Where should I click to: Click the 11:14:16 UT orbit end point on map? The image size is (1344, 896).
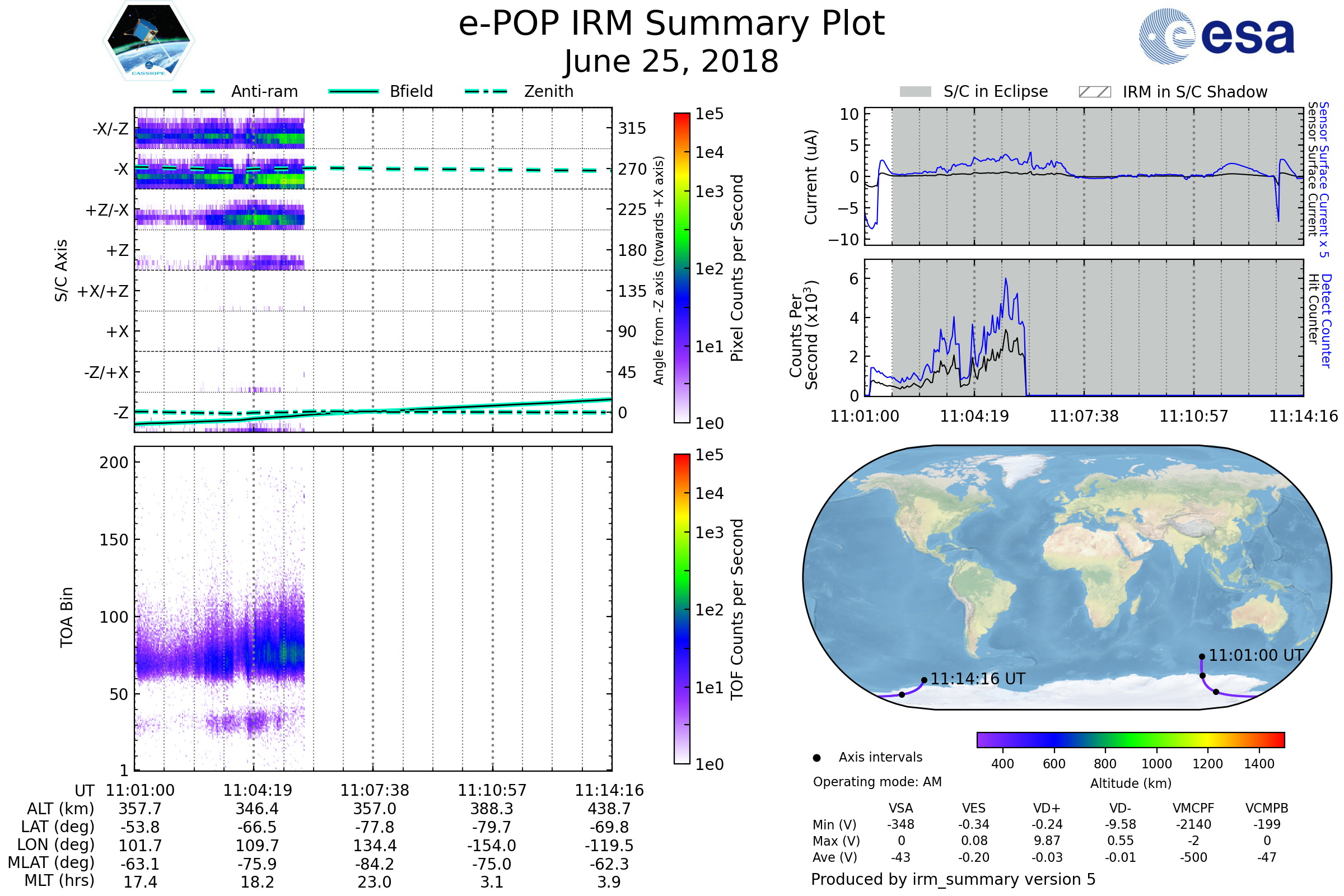(924, 680)
